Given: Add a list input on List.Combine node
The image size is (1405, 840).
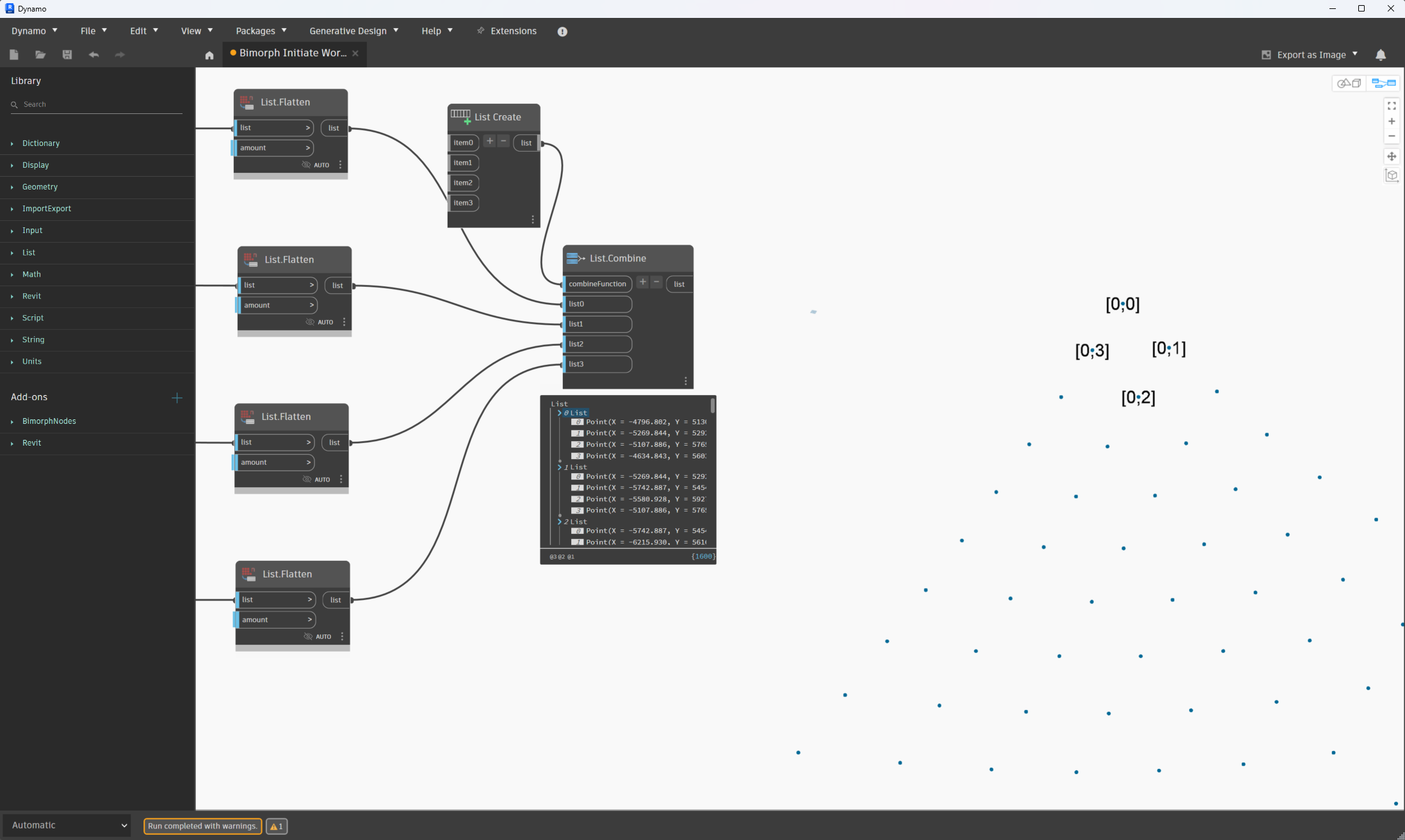Looking at the screenshot, I should [643, 282].
